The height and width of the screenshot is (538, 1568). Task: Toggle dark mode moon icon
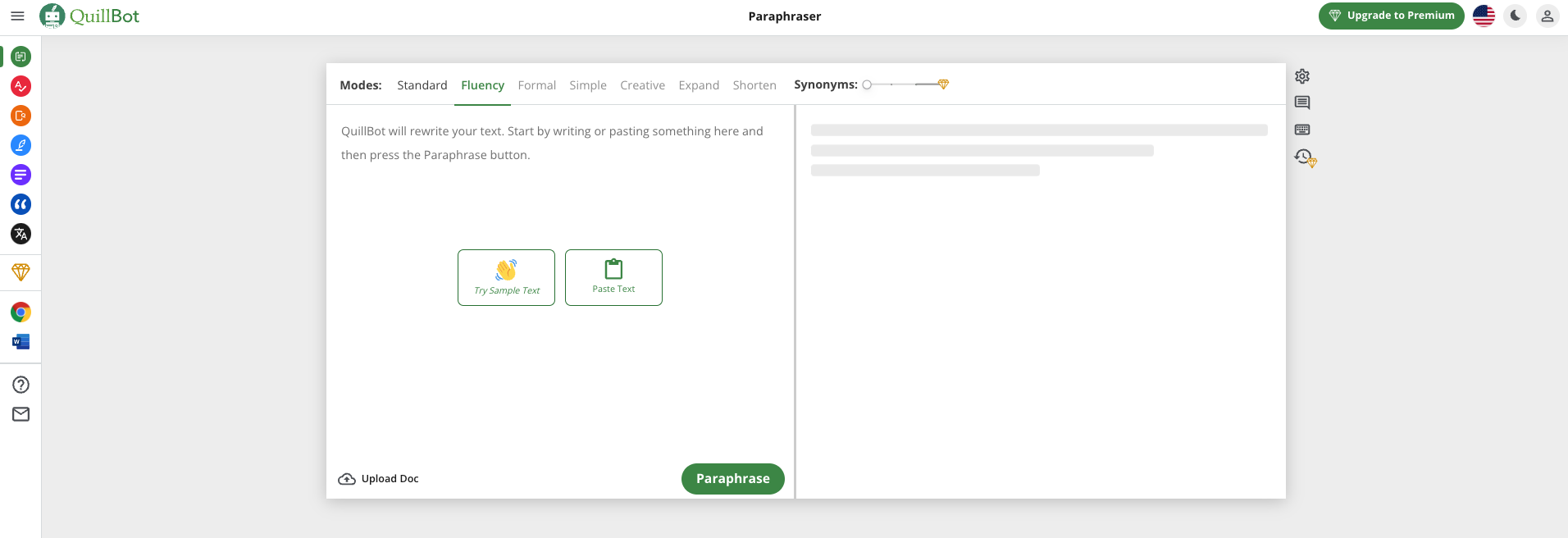point(1516,16)
